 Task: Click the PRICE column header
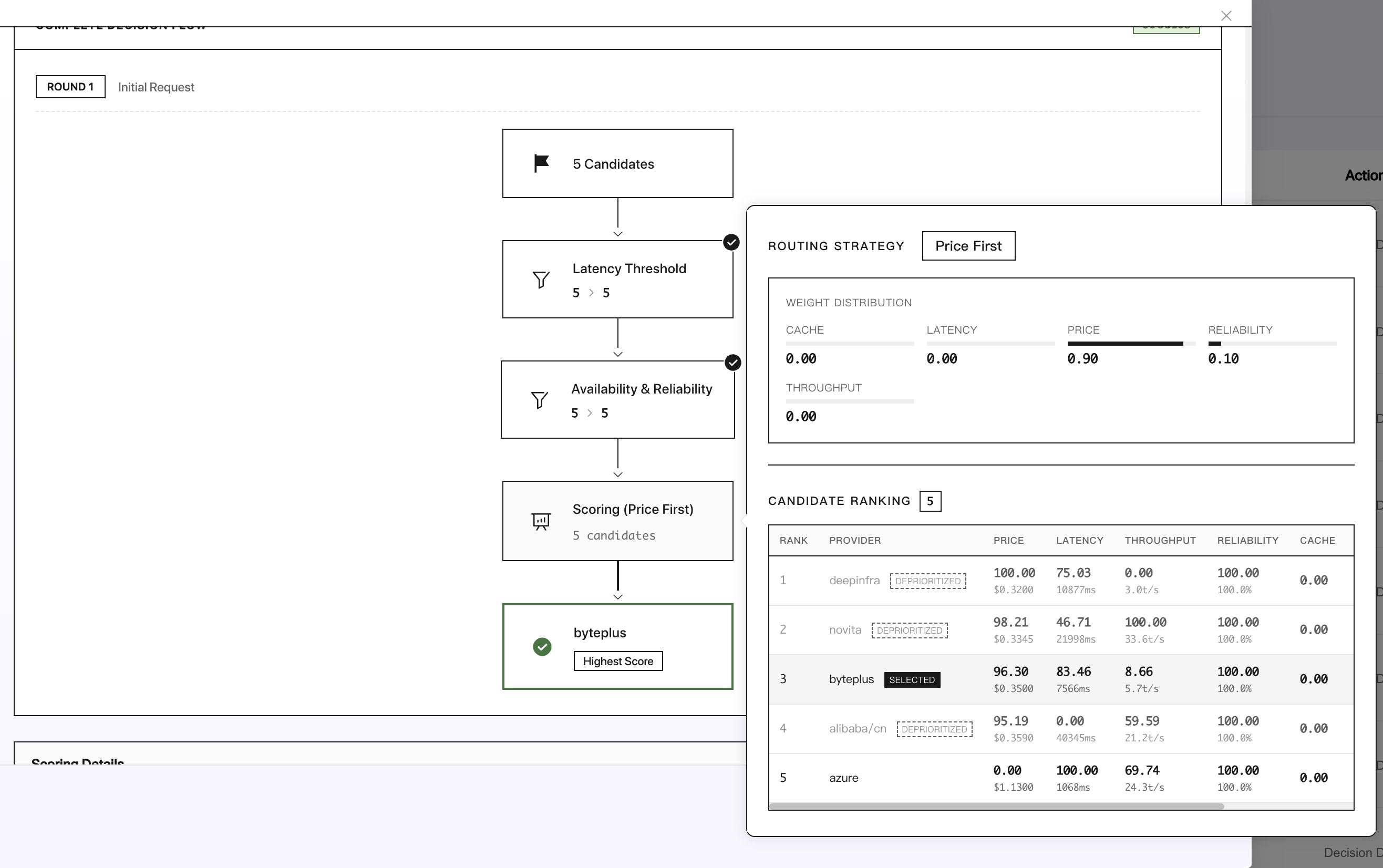coord(1008,541)
